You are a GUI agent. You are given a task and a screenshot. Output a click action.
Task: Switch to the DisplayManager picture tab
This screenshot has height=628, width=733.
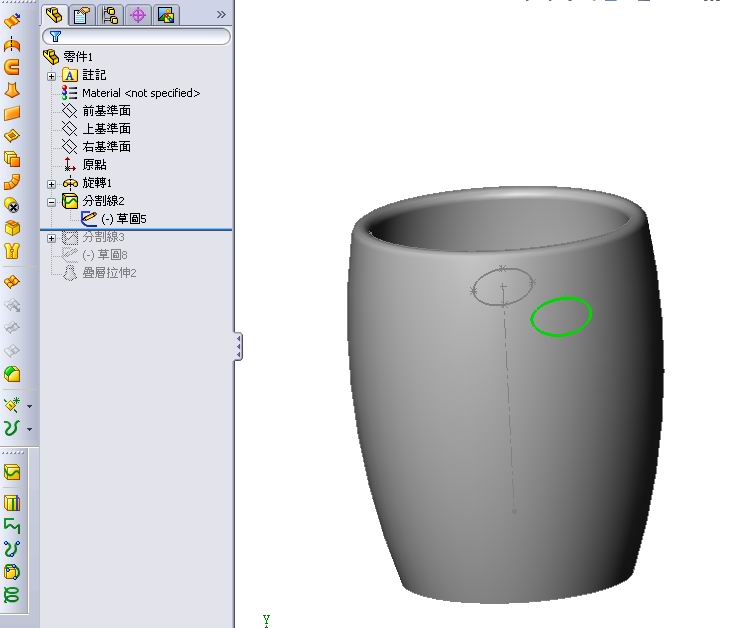pyautogui.click(x=166, y=15)
